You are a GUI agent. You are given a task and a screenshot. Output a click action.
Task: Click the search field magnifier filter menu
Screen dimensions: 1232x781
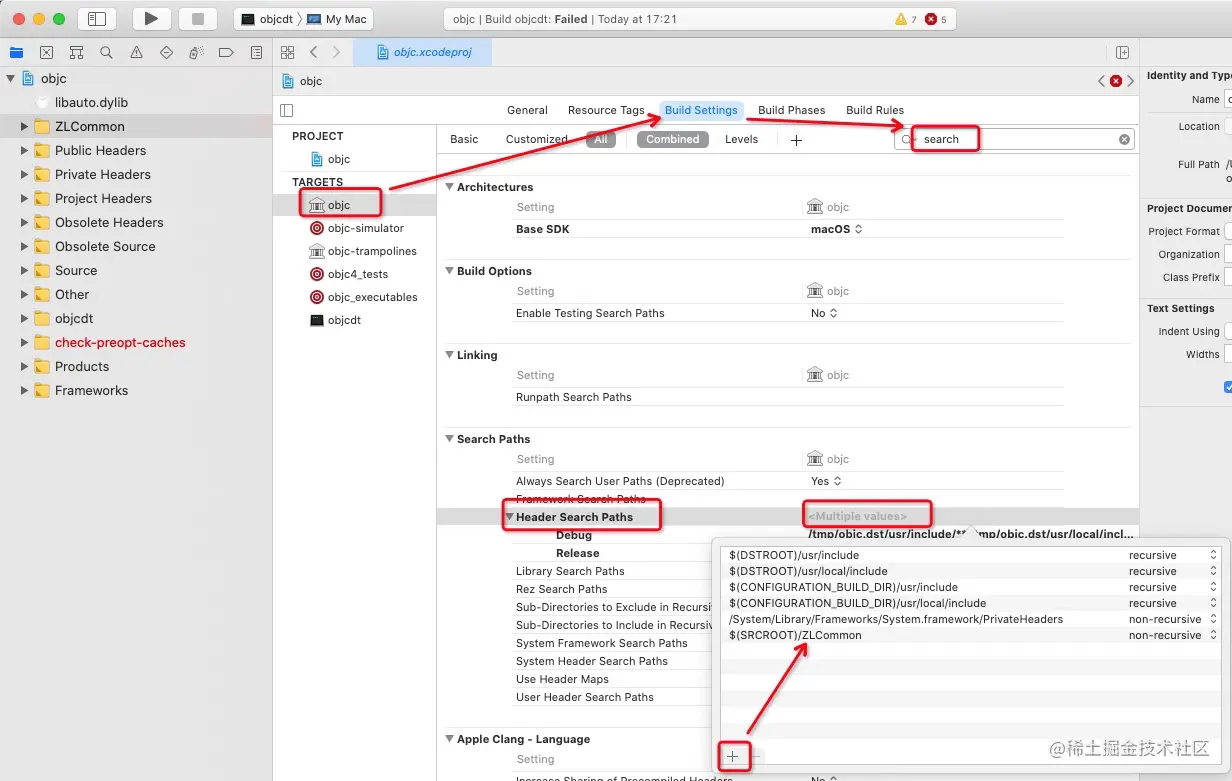point(907,140)
